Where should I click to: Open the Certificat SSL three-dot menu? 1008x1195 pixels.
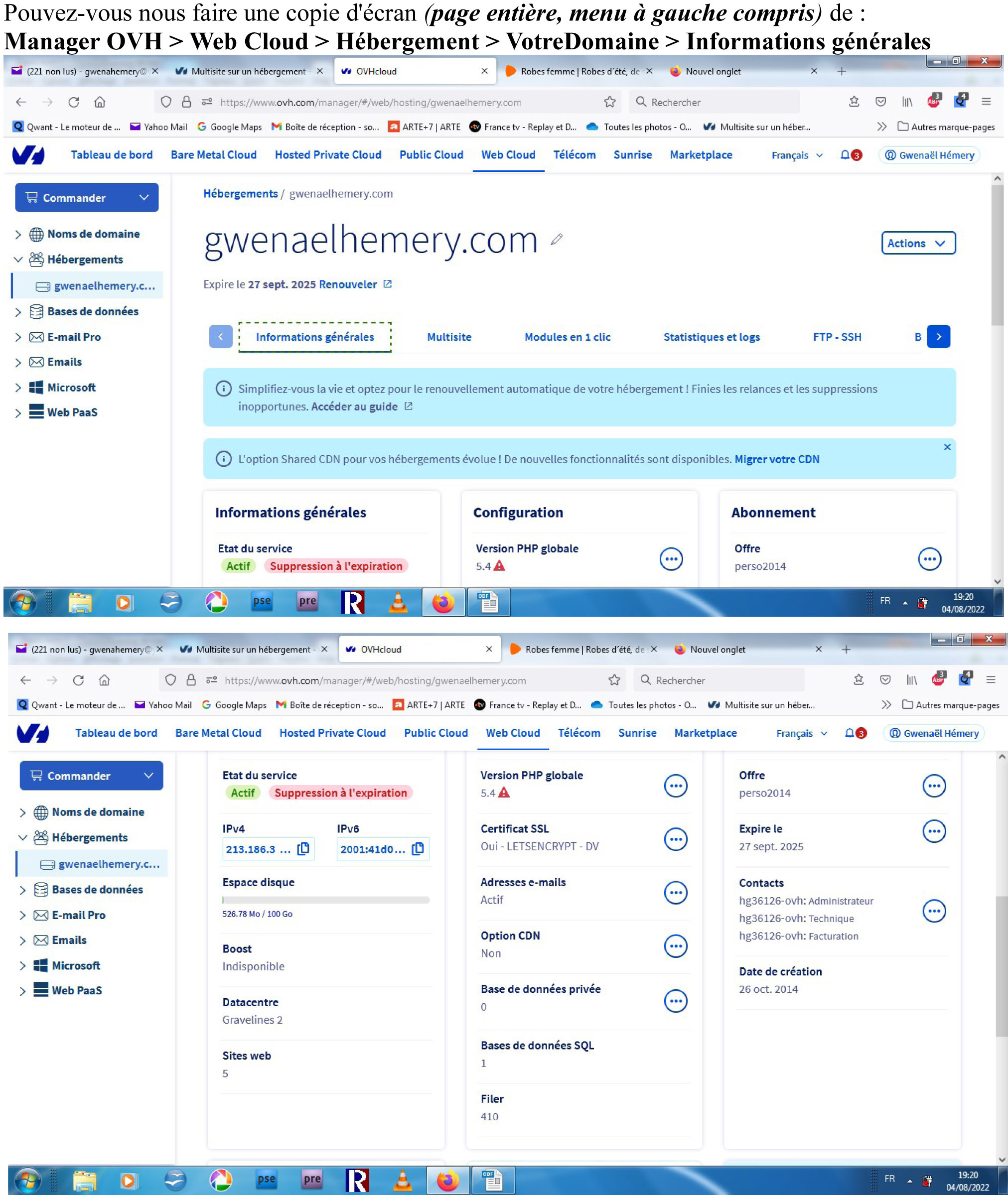tap(676, 838)
